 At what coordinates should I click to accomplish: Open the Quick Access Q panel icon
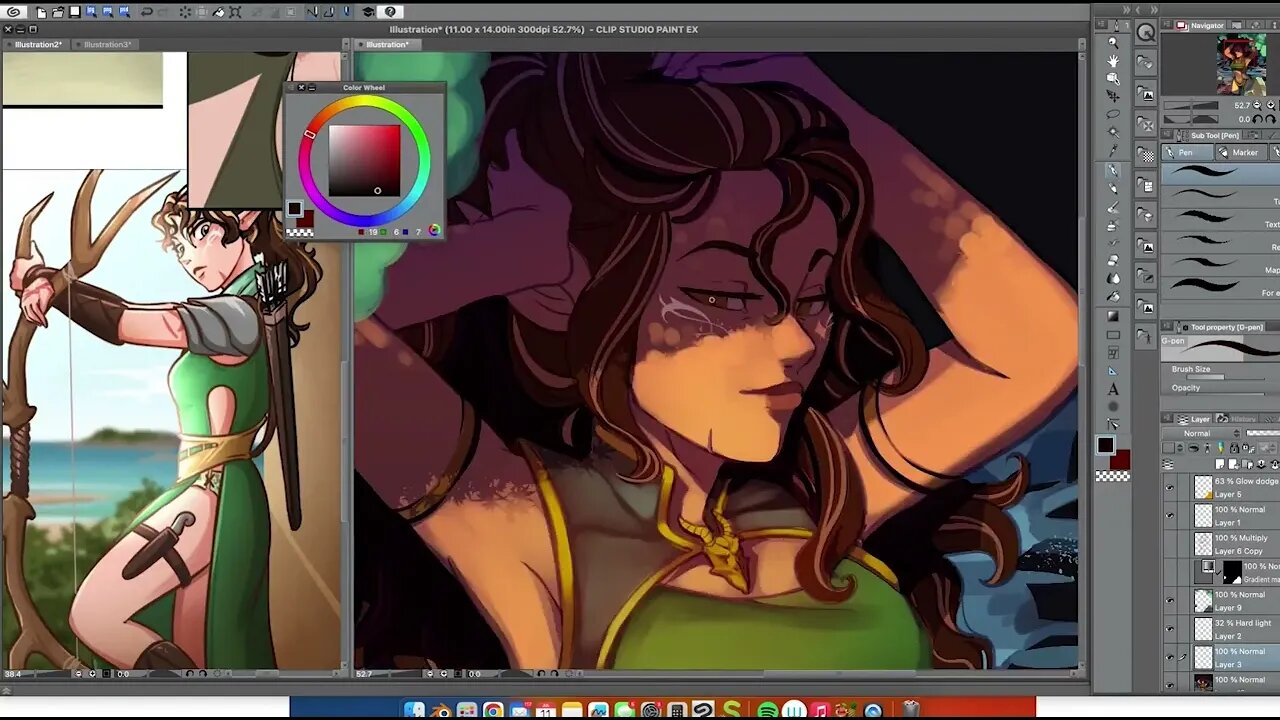coord(1146,33)
